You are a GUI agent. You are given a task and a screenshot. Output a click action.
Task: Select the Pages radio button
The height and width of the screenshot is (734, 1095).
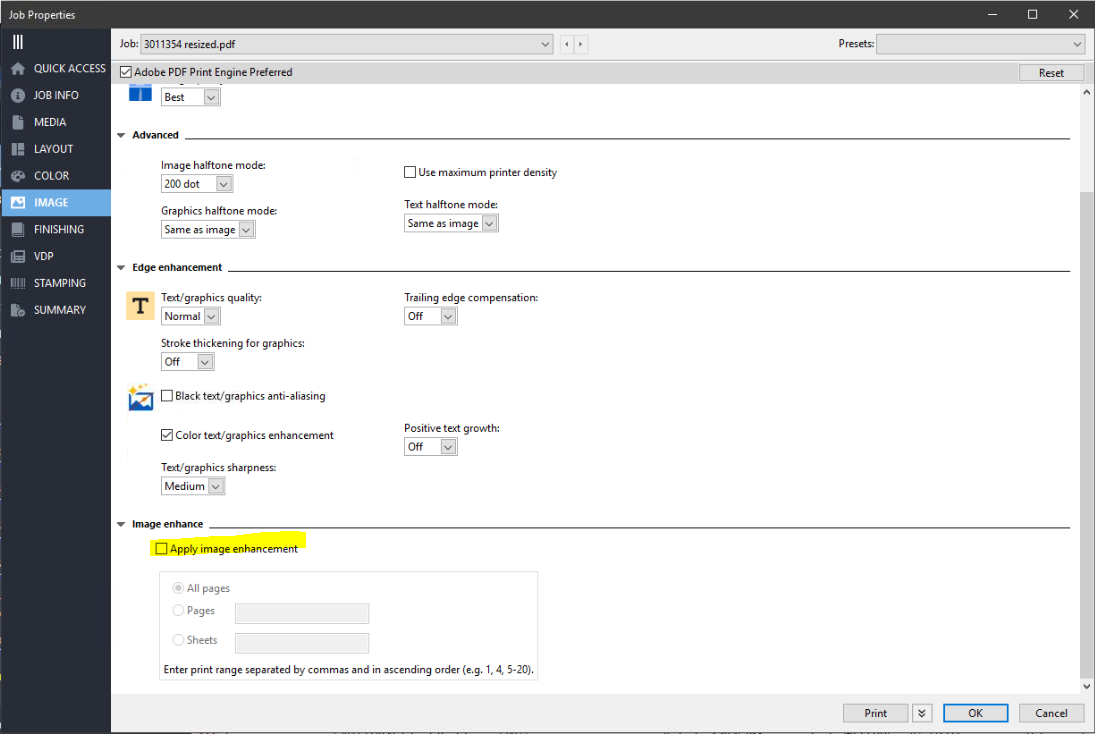(x=178, y=610)
